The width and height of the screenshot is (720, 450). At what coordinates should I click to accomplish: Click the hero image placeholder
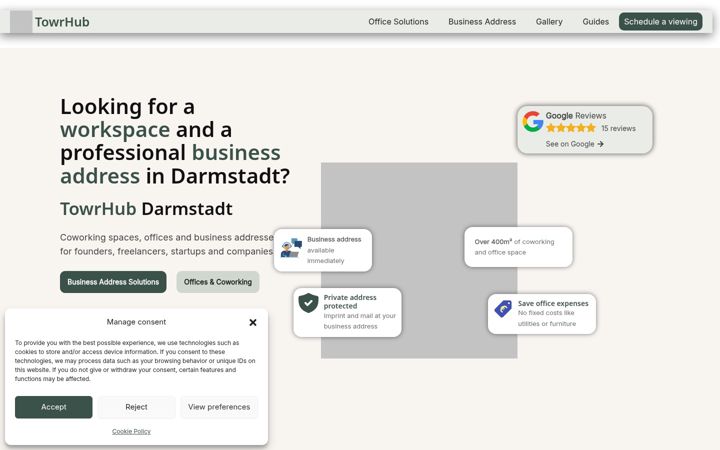pyautogui.click(x=419, y=260)
